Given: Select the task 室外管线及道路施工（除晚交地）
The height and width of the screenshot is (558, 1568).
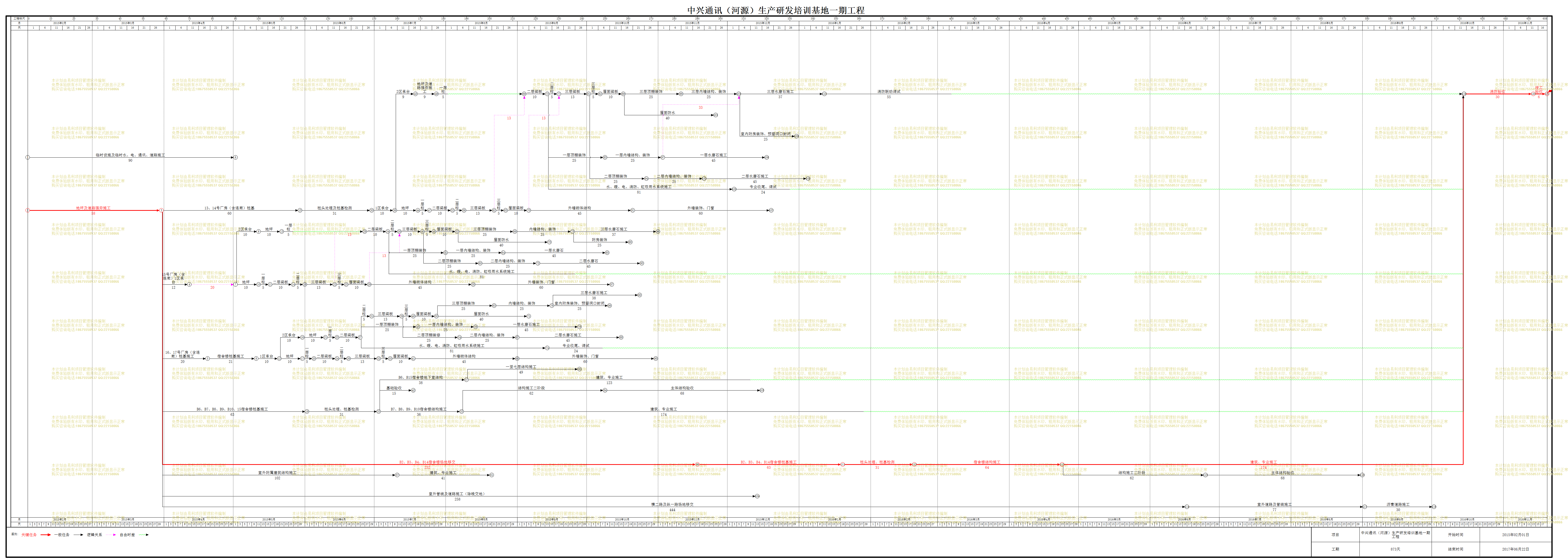Looking at the screenshot, I should pyautogui.click(x=457, y=494).
